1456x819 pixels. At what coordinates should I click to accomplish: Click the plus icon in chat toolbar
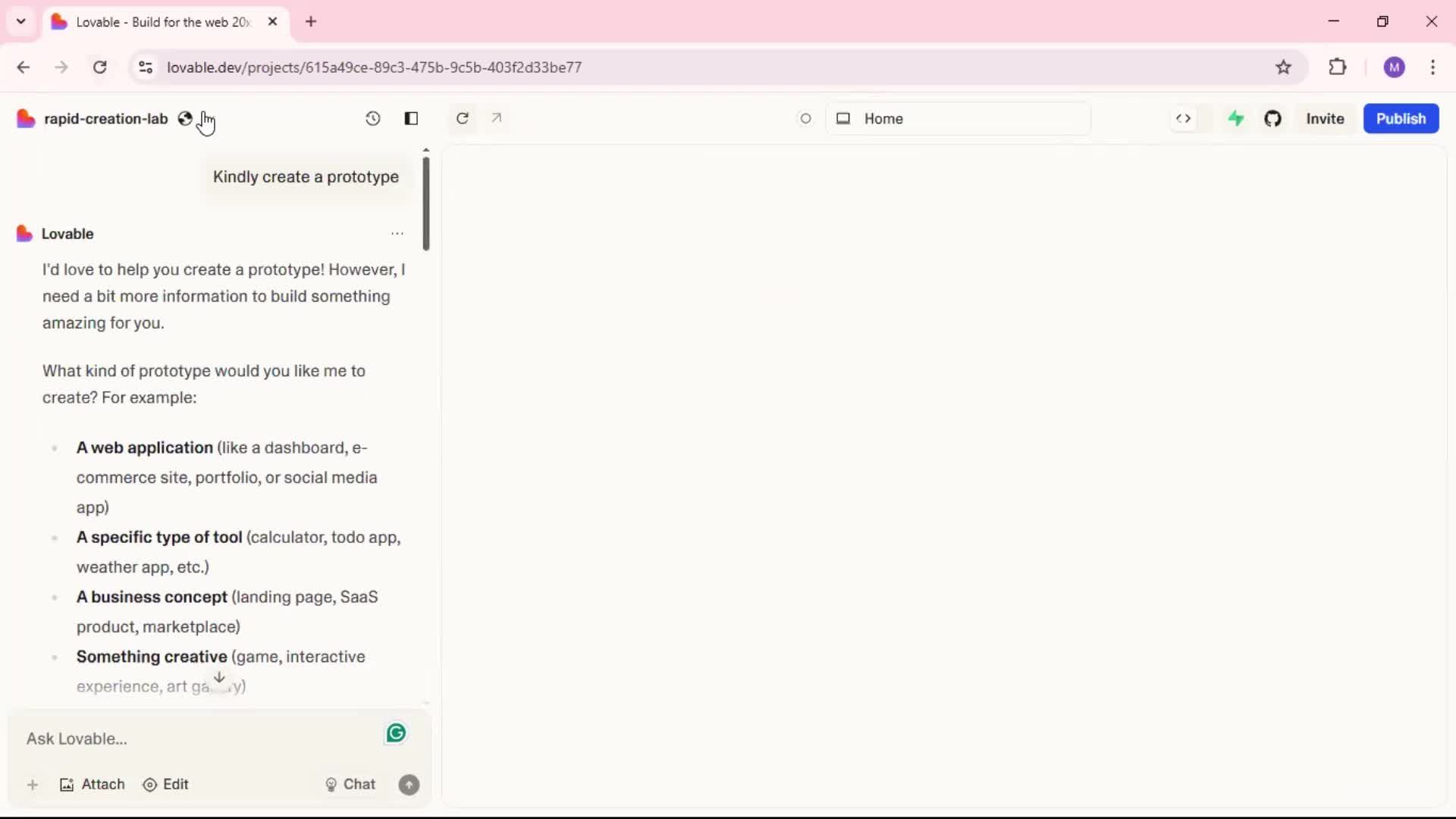coord(33,785)
